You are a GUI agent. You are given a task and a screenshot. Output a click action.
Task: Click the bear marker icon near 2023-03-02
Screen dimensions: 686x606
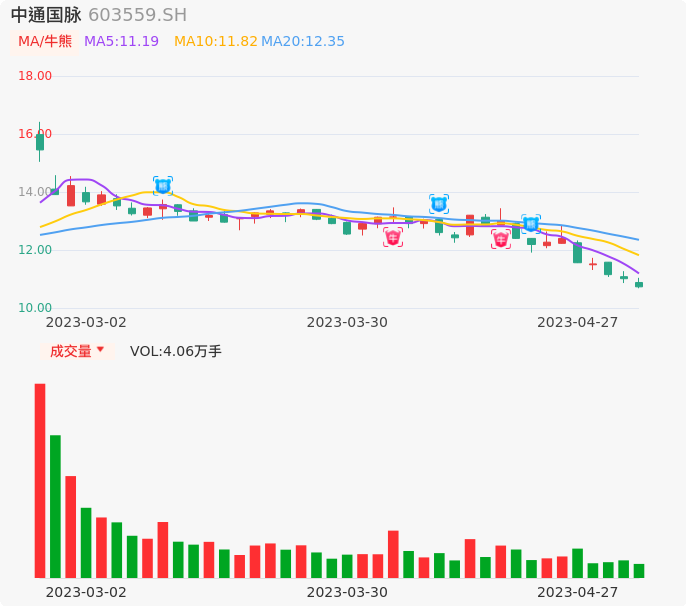(x=163, y=186)
